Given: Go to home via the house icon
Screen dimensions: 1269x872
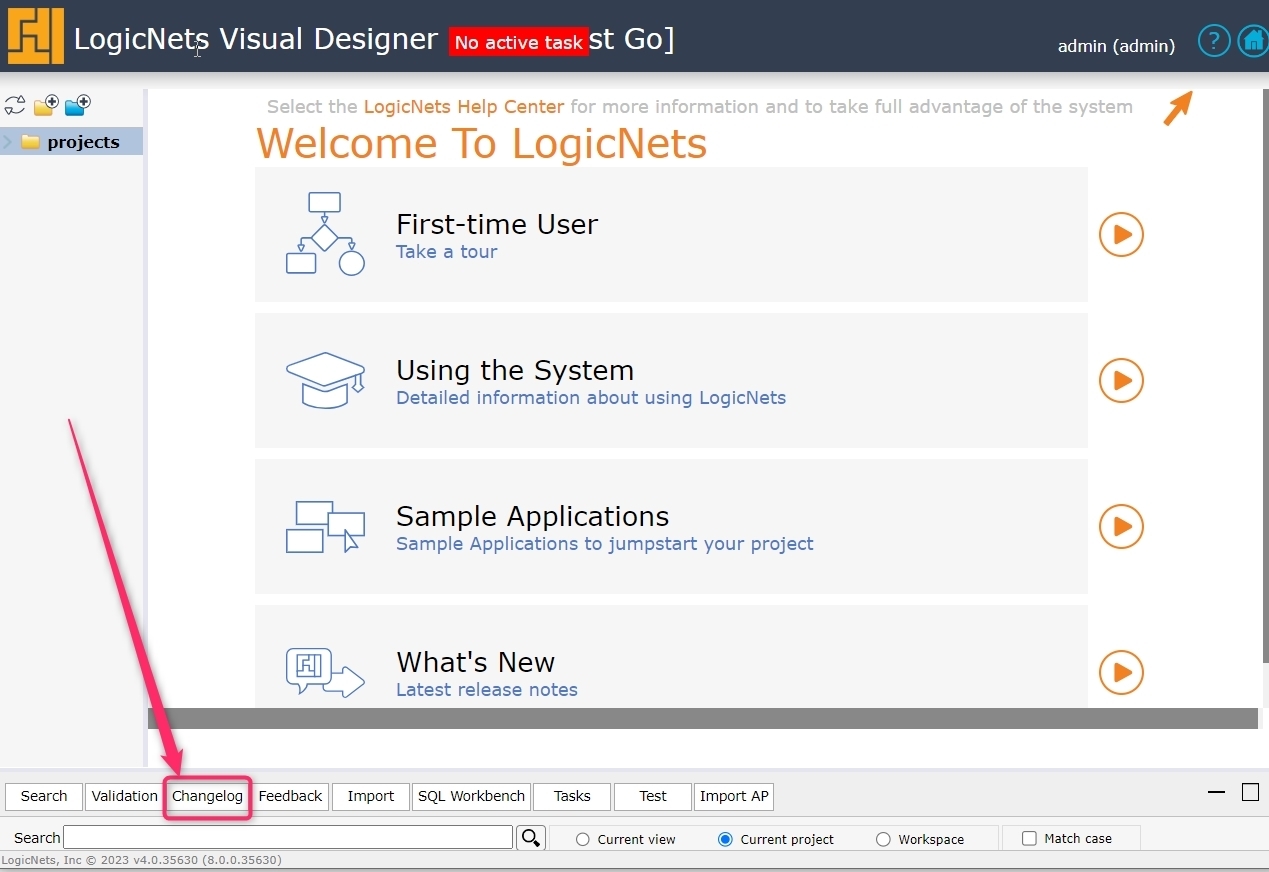Looking at the screenshot, I should pos(1253,41).
